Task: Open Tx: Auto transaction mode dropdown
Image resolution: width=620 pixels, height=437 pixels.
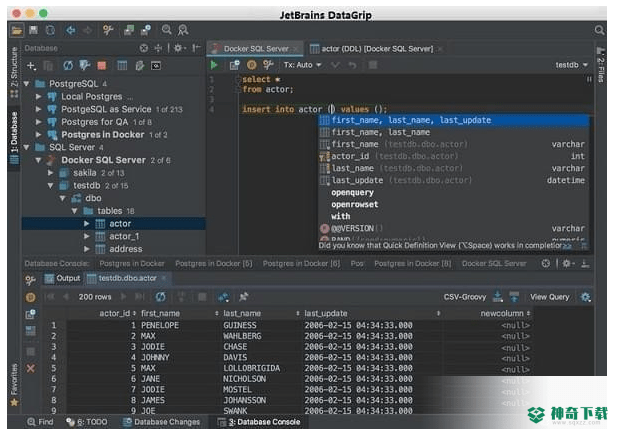Action: [x=302, y=65]
